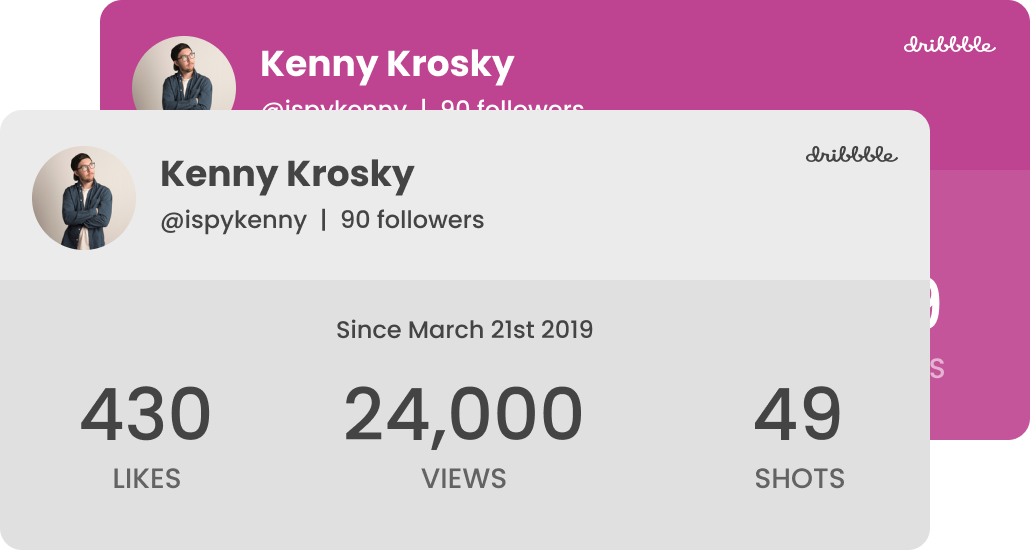Click the partially hidden handle on pink card
This screenshot has height=550, width=1030.
pyautogui.click(x=334, y=104)
